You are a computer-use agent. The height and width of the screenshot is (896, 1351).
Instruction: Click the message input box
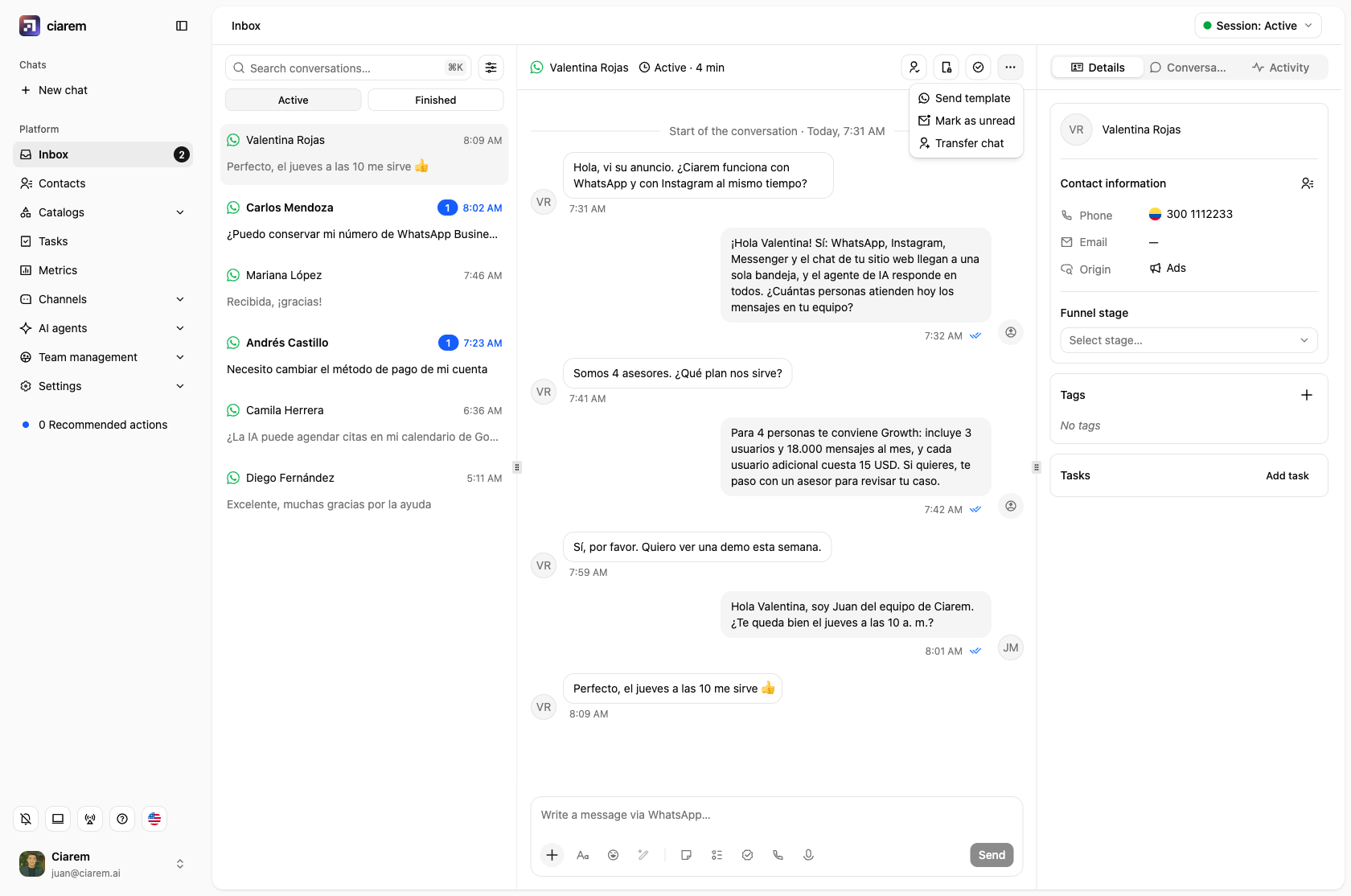[776, 815]
